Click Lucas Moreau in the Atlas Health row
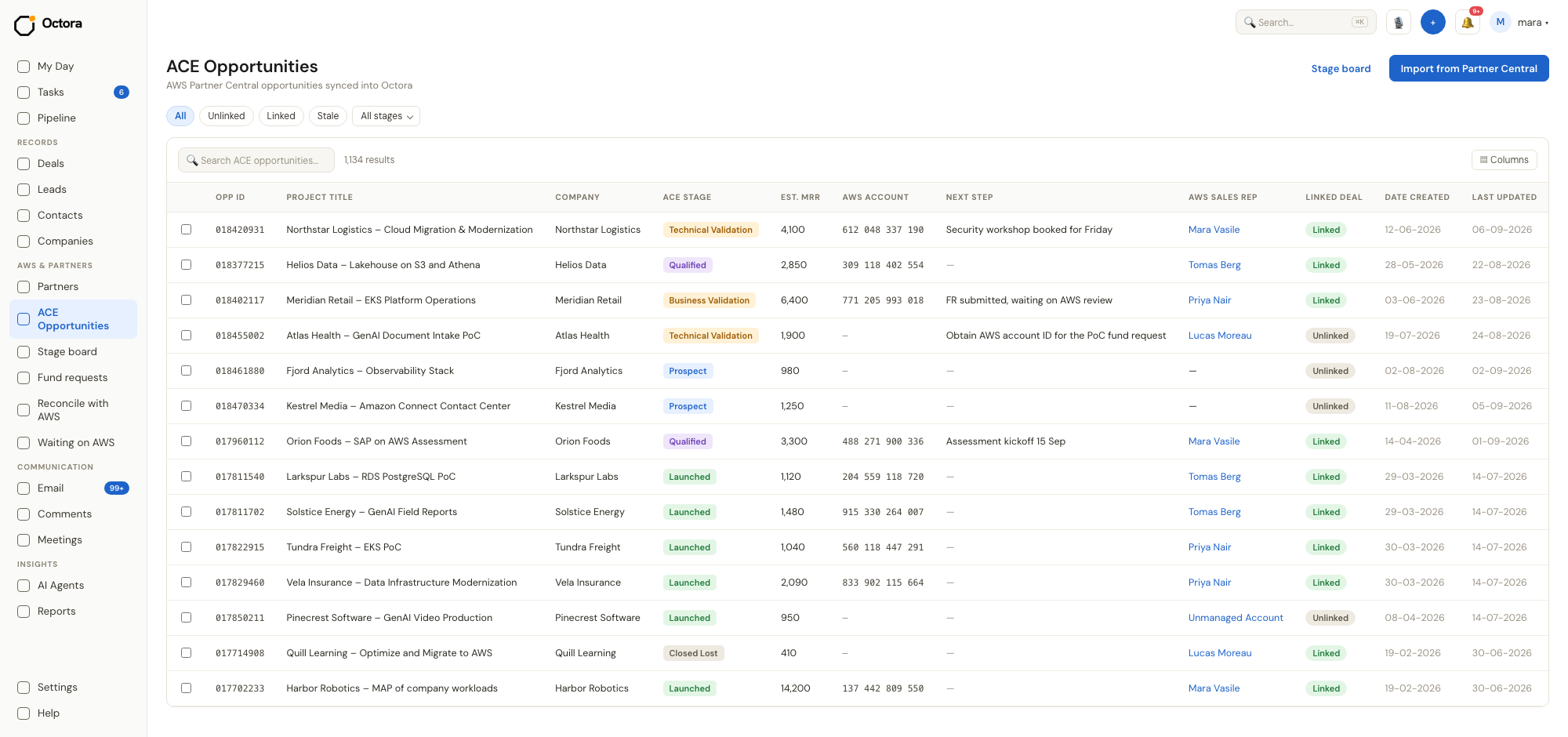 click(x=1220, y=336)
